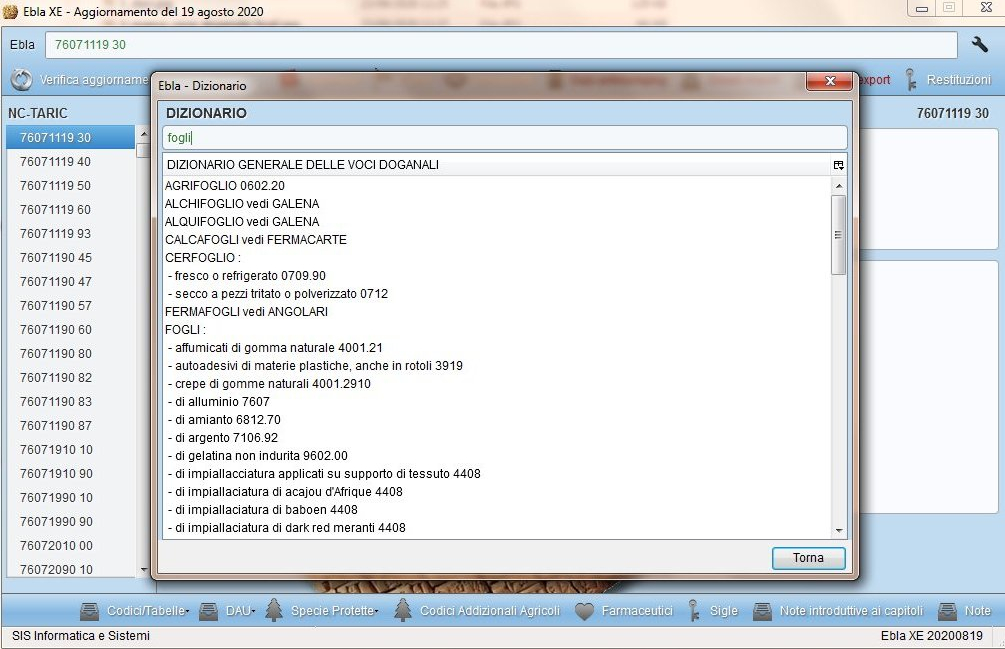The image size is (1005, 649).
Task: Click the Note tray icon
Action: [x=947, y=611]
